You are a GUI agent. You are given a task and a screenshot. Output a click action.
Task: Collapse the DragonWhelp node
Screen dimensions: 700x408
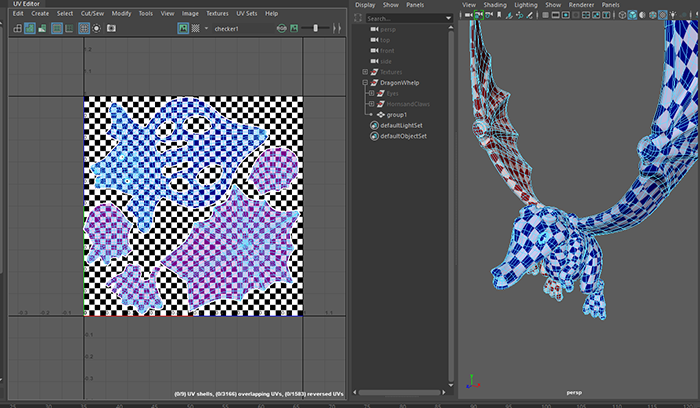click(x=365, y=82)
